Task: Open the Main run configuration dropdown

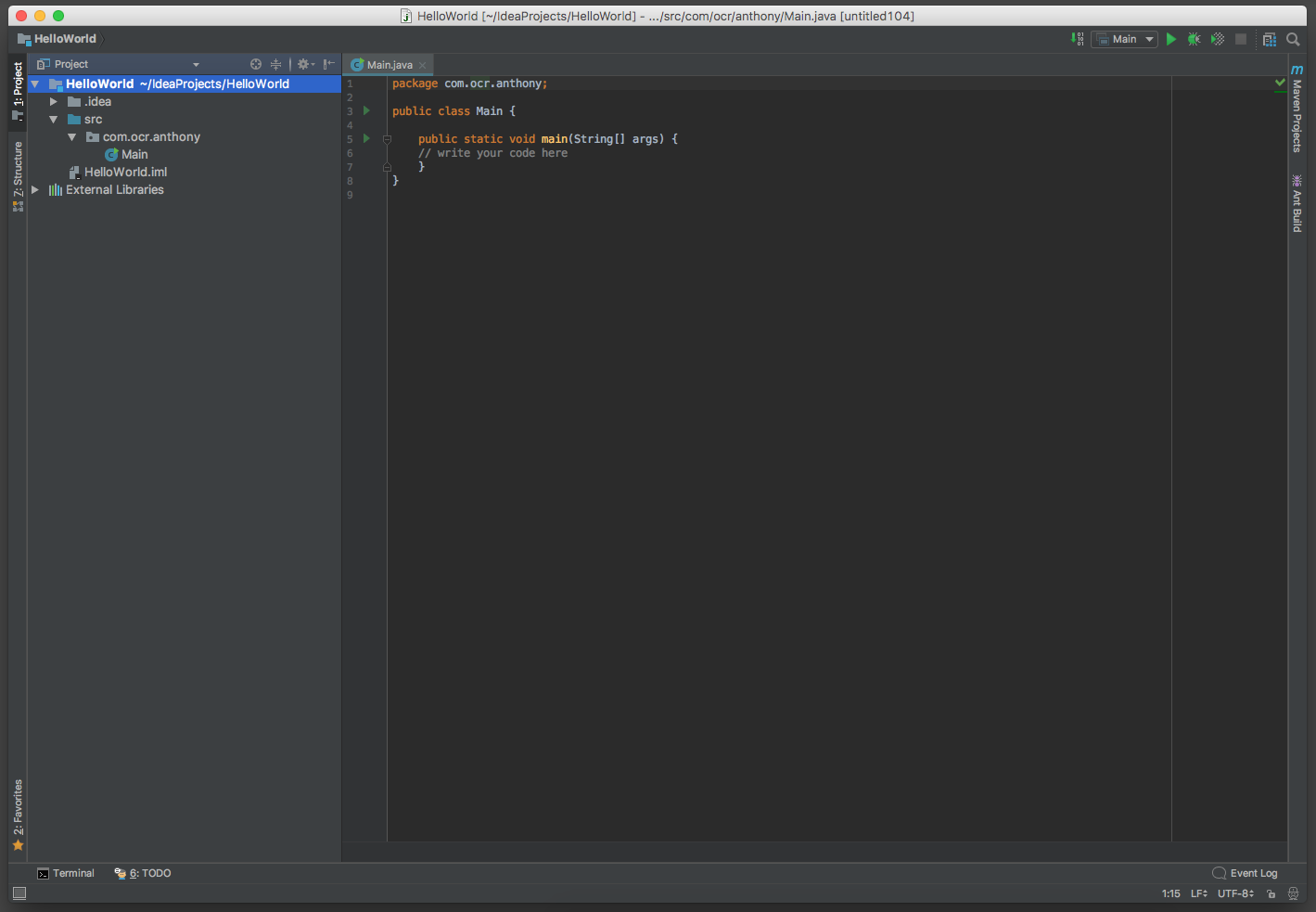Action: [1124, 39]
